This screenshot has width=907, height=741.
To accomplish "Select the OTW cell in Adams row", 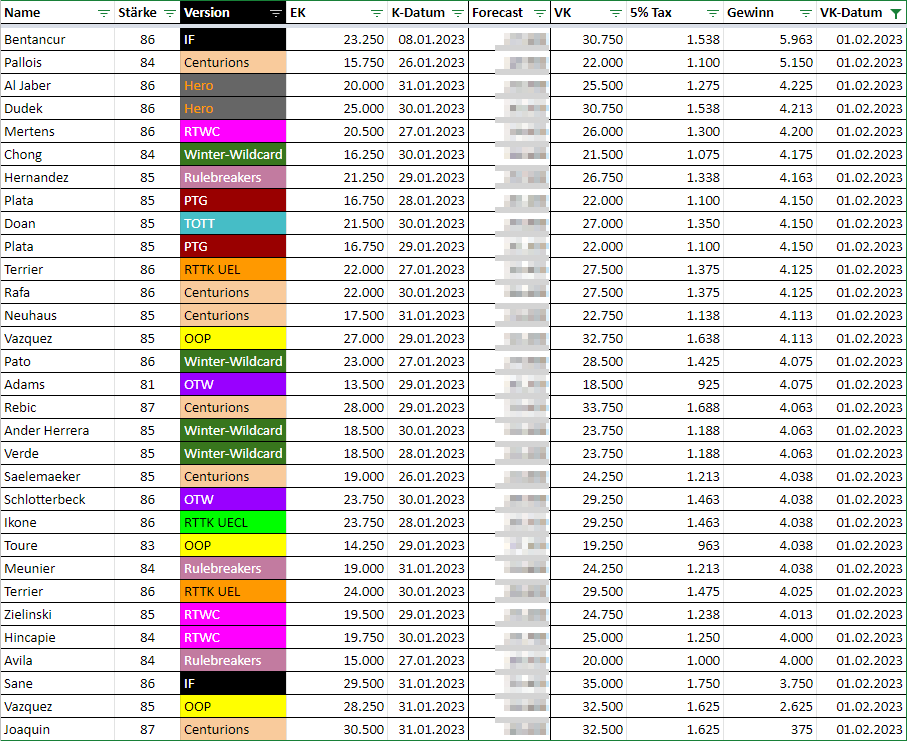I will pos(233,385).
